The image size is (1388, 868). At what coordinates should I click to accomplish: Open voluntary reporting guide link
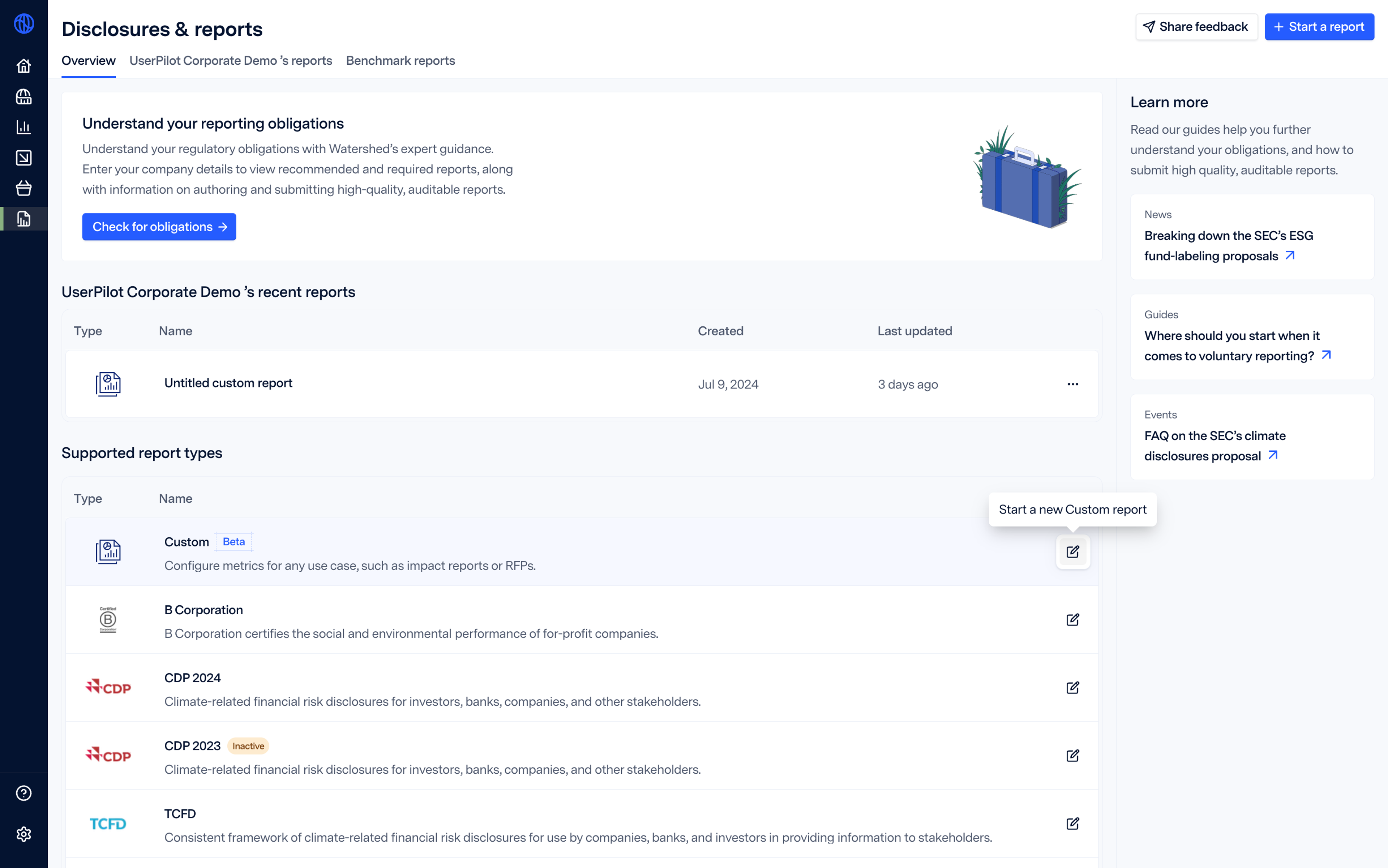point(1231,345)
